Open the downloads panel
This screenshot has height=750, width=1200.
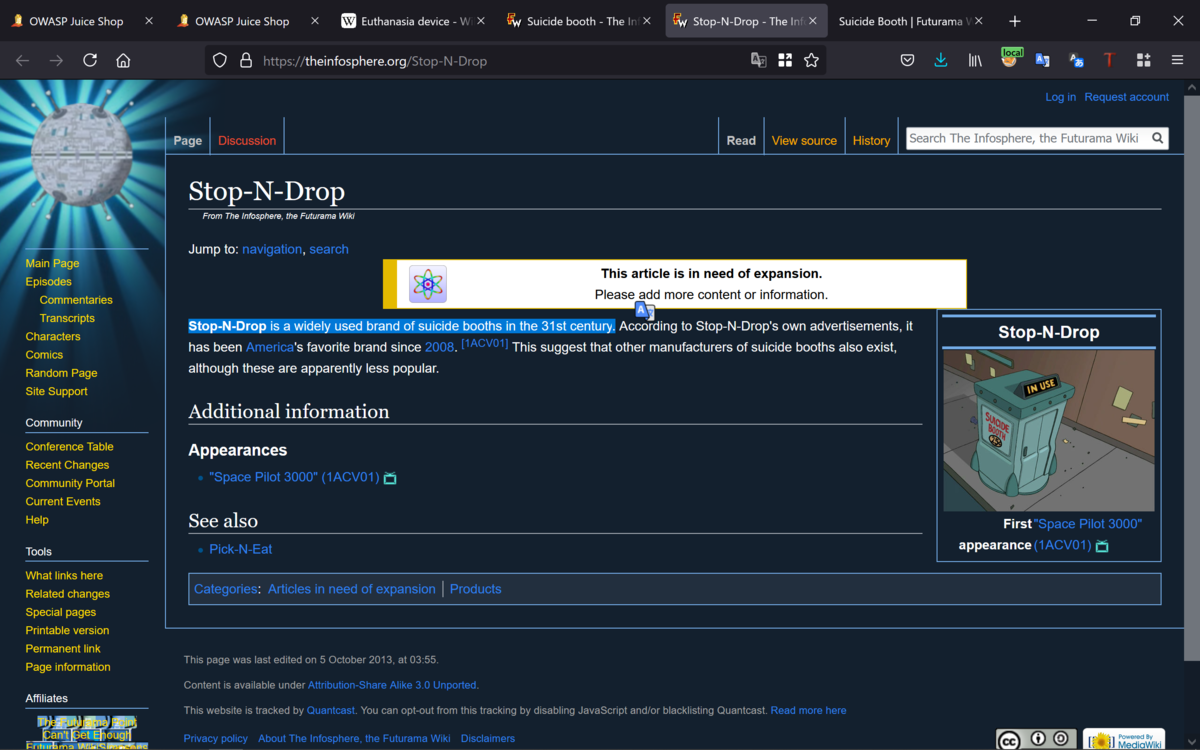pyautogui.click(x=941, y=61)
